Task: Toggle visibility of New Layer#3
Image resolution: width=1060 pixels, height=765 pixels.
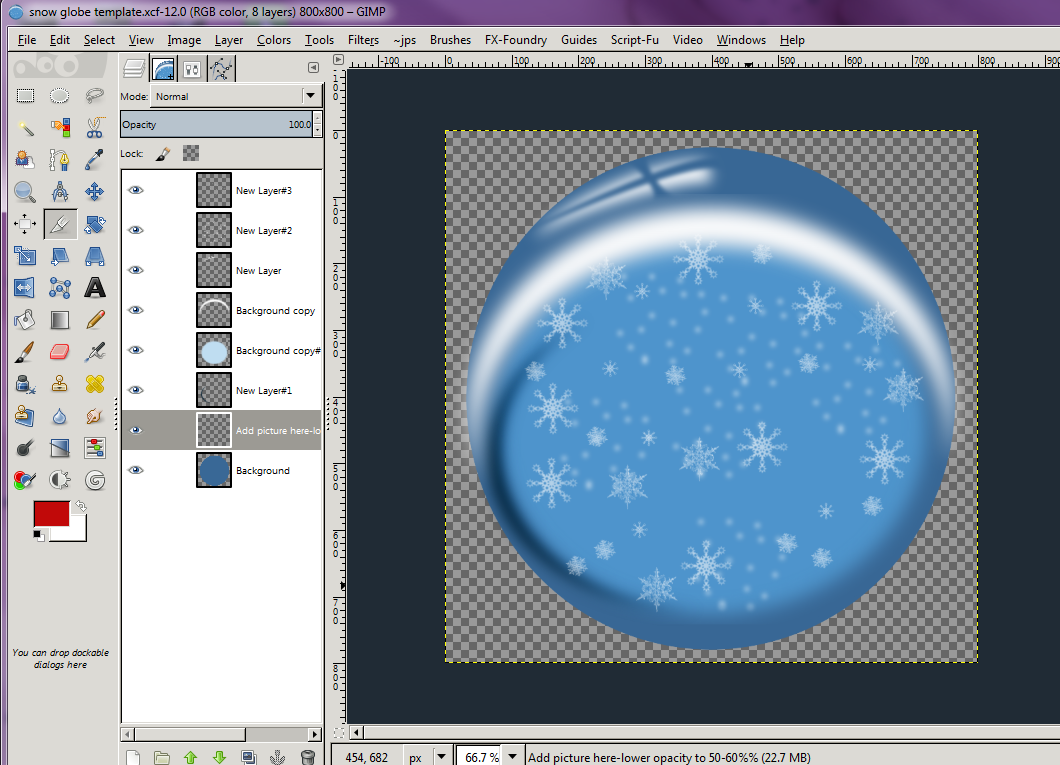Action: coord(136,190)
